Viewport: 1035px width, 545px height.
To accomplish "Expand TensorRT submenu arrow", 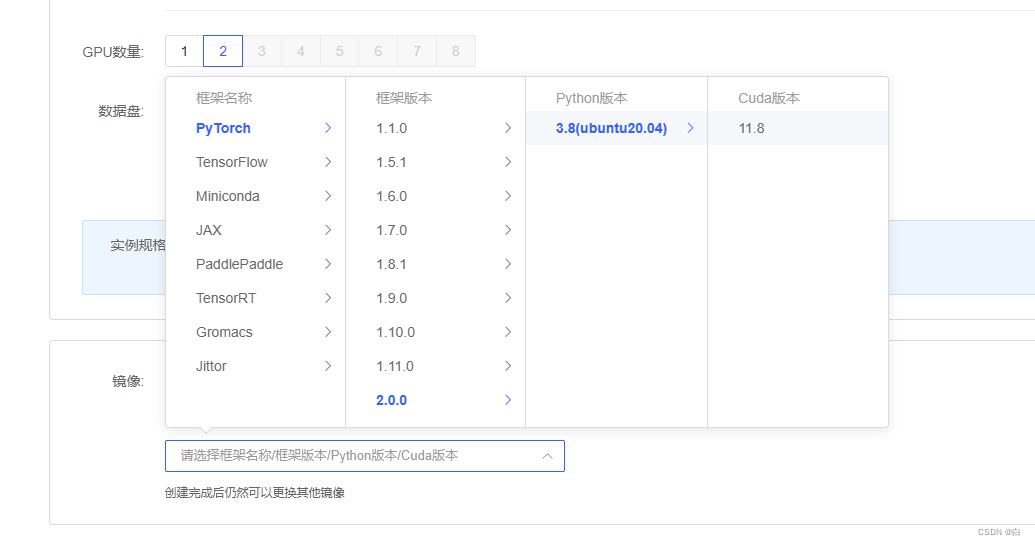I will (328, 298).
